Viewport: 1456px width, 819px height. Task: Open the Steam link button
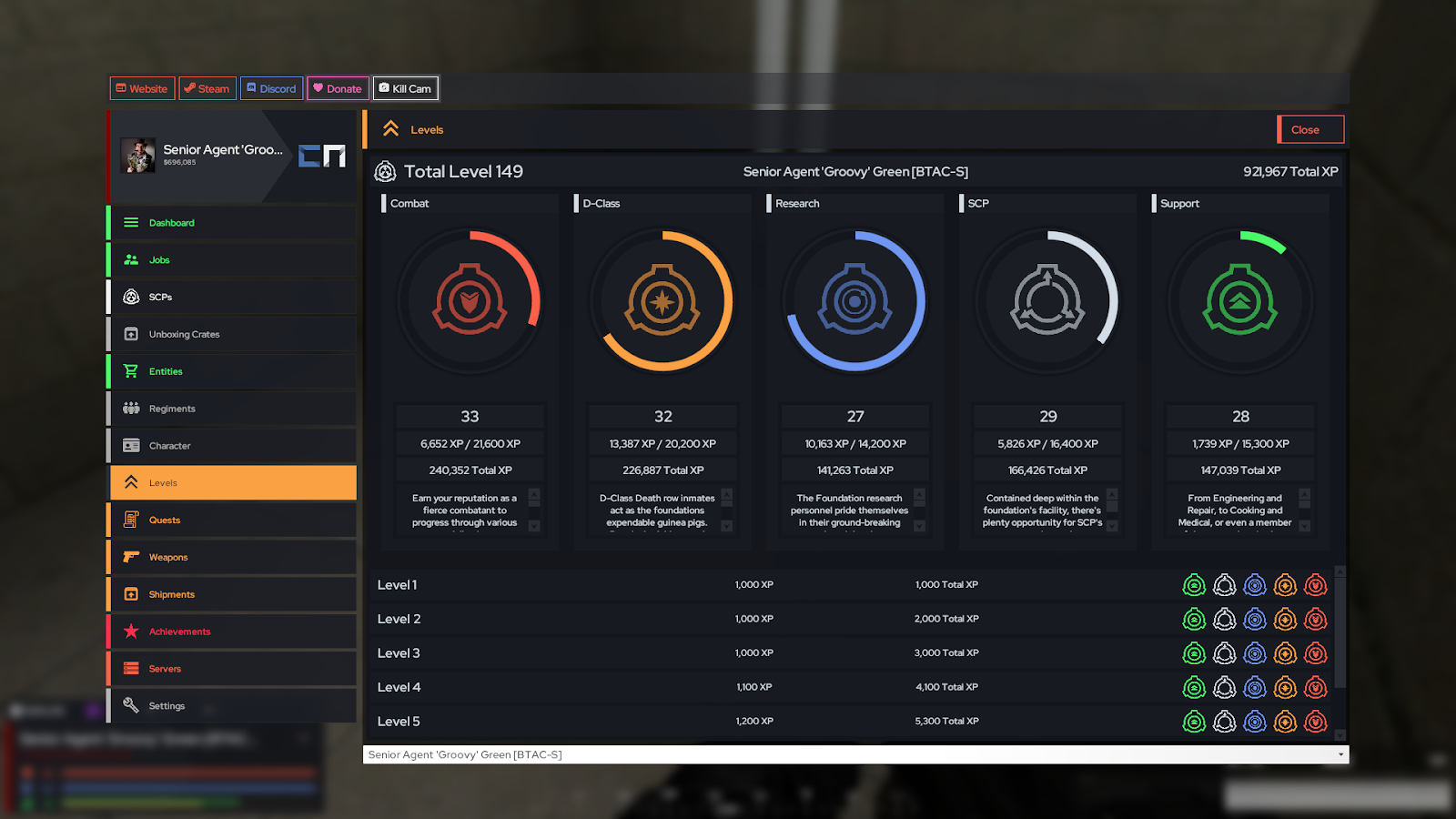tap(207, 88)
